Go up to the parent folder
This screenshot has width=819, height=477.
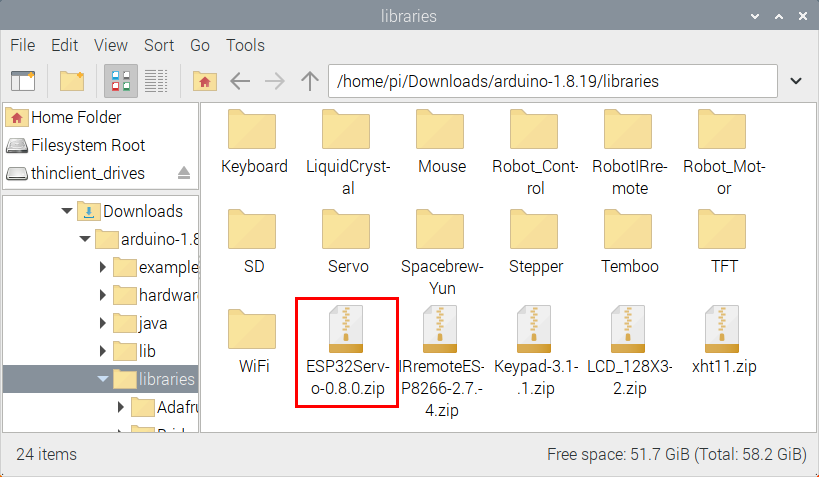[310, 81]
